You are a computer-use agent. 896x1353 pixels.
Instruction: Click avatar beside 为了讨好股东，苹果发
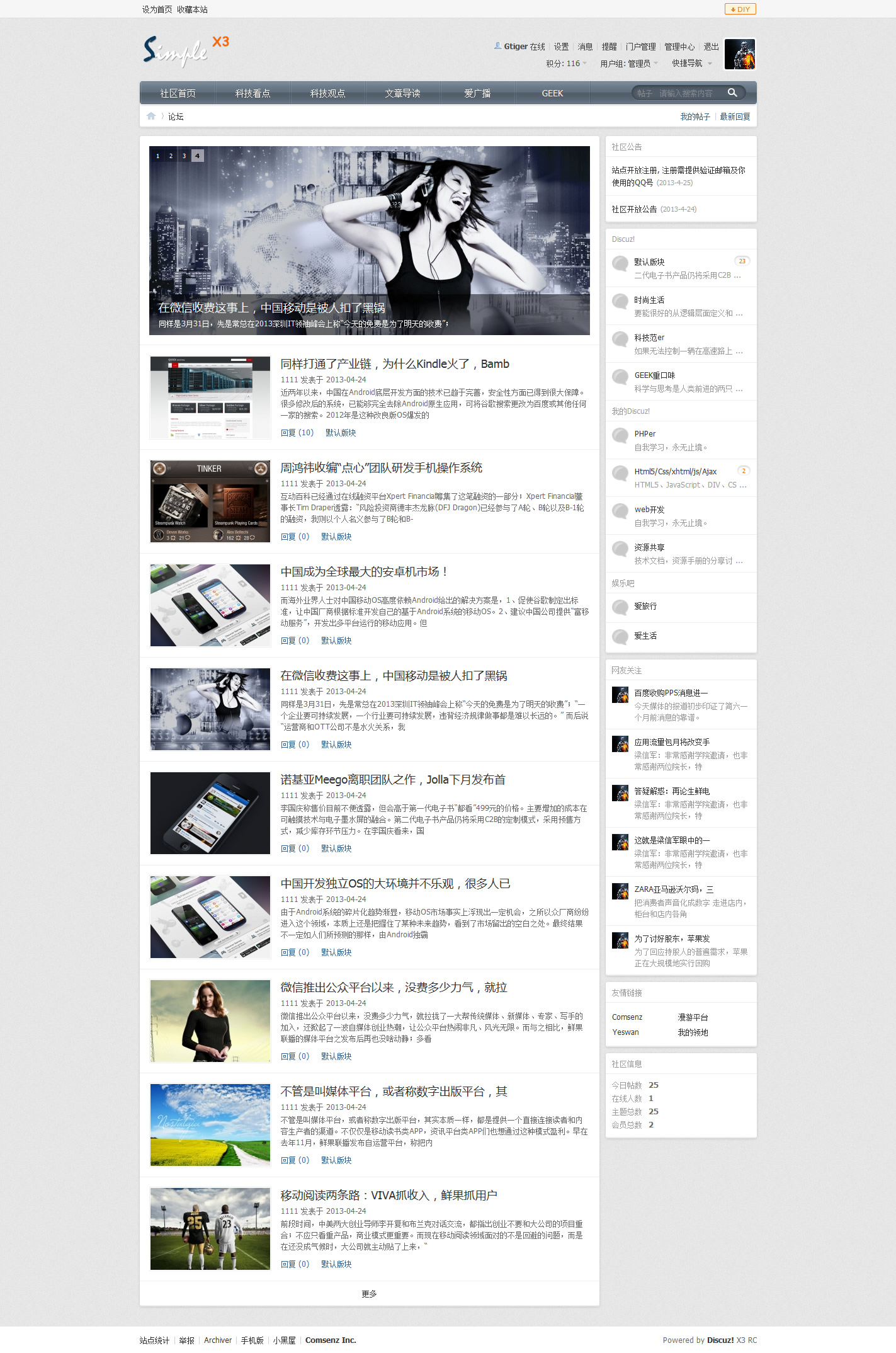pyautogui.click(x=620, y=940)
